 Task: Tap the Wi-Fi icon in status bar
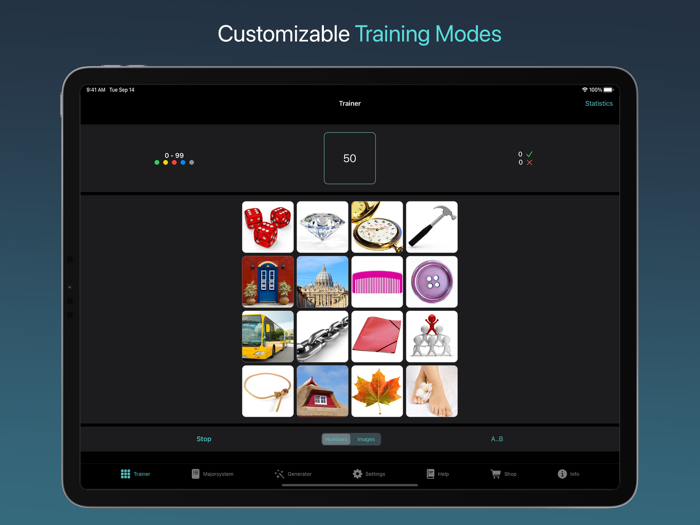(x=584, y=90)
